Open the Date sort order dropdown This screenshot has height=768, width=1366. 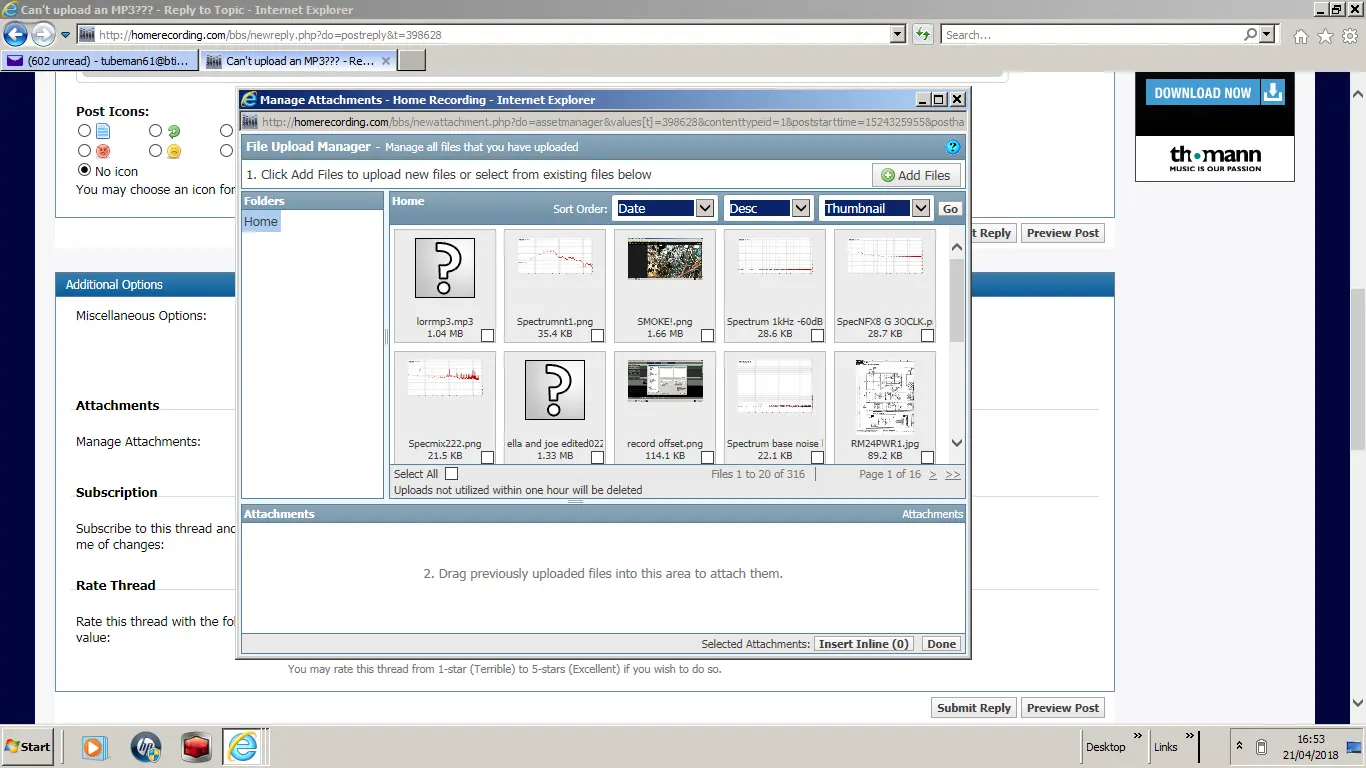coord(705,208)
